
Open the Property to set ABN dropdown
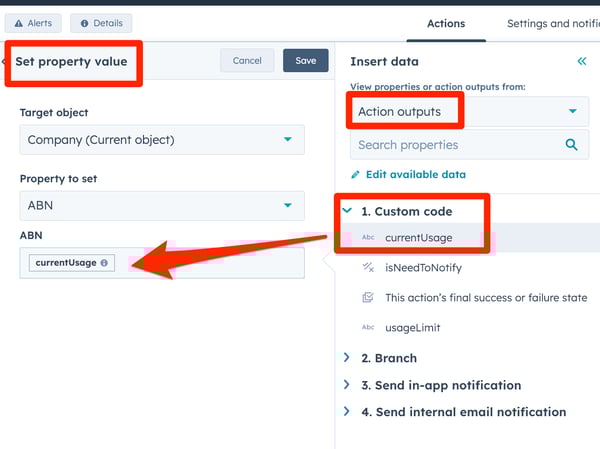click(162, 206)
